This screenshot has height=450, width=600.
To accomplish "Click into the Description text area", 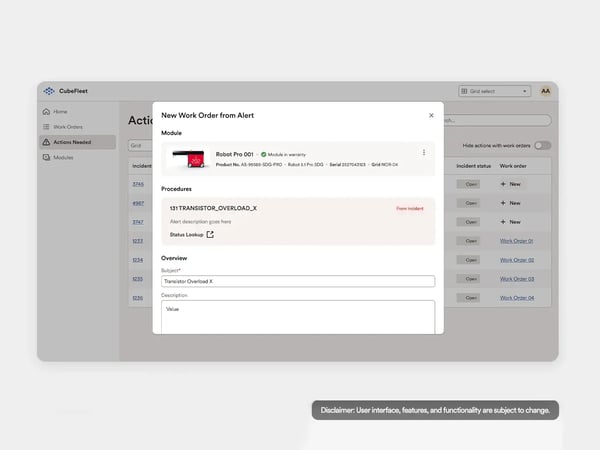I will click(x=298, y=317).
